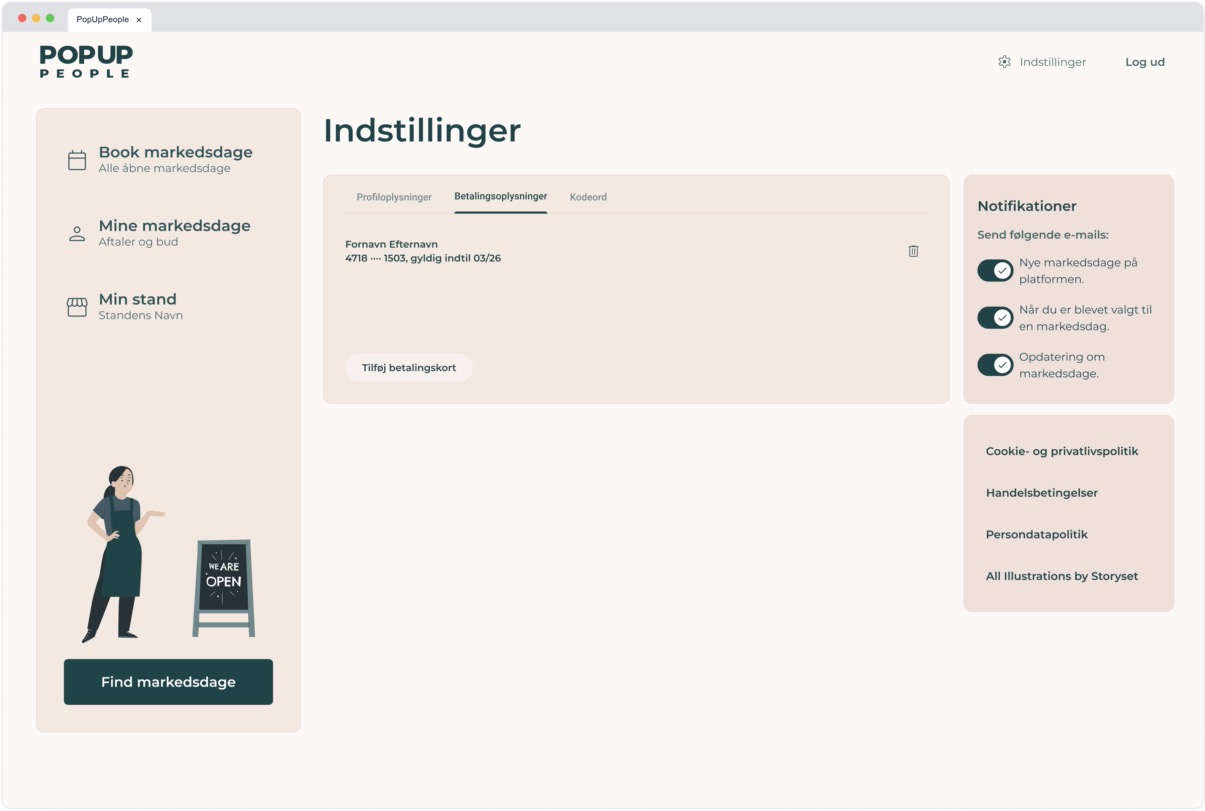
Task: Close the PopUpPeople browser tab
Action: click(x=139, y=20)
